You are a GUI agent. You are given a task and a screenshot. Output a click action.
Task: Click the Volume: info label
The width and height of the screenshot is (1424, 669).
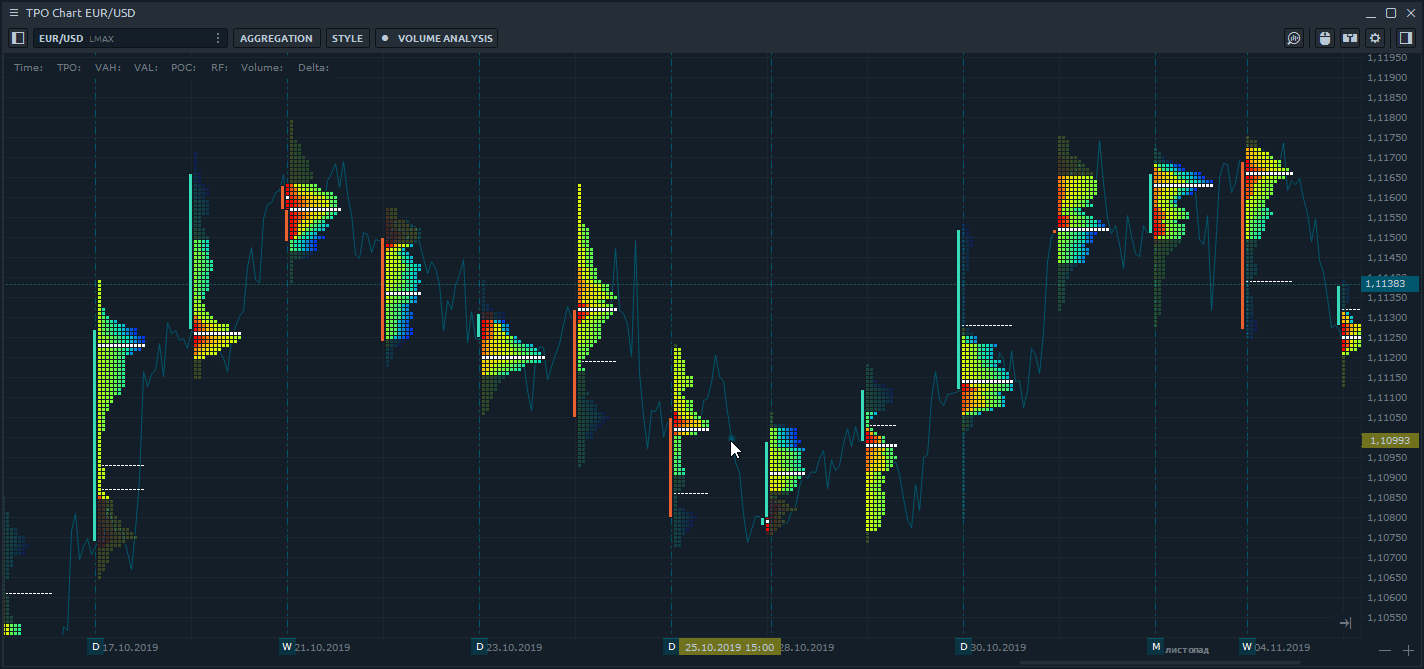coord(262,68)
